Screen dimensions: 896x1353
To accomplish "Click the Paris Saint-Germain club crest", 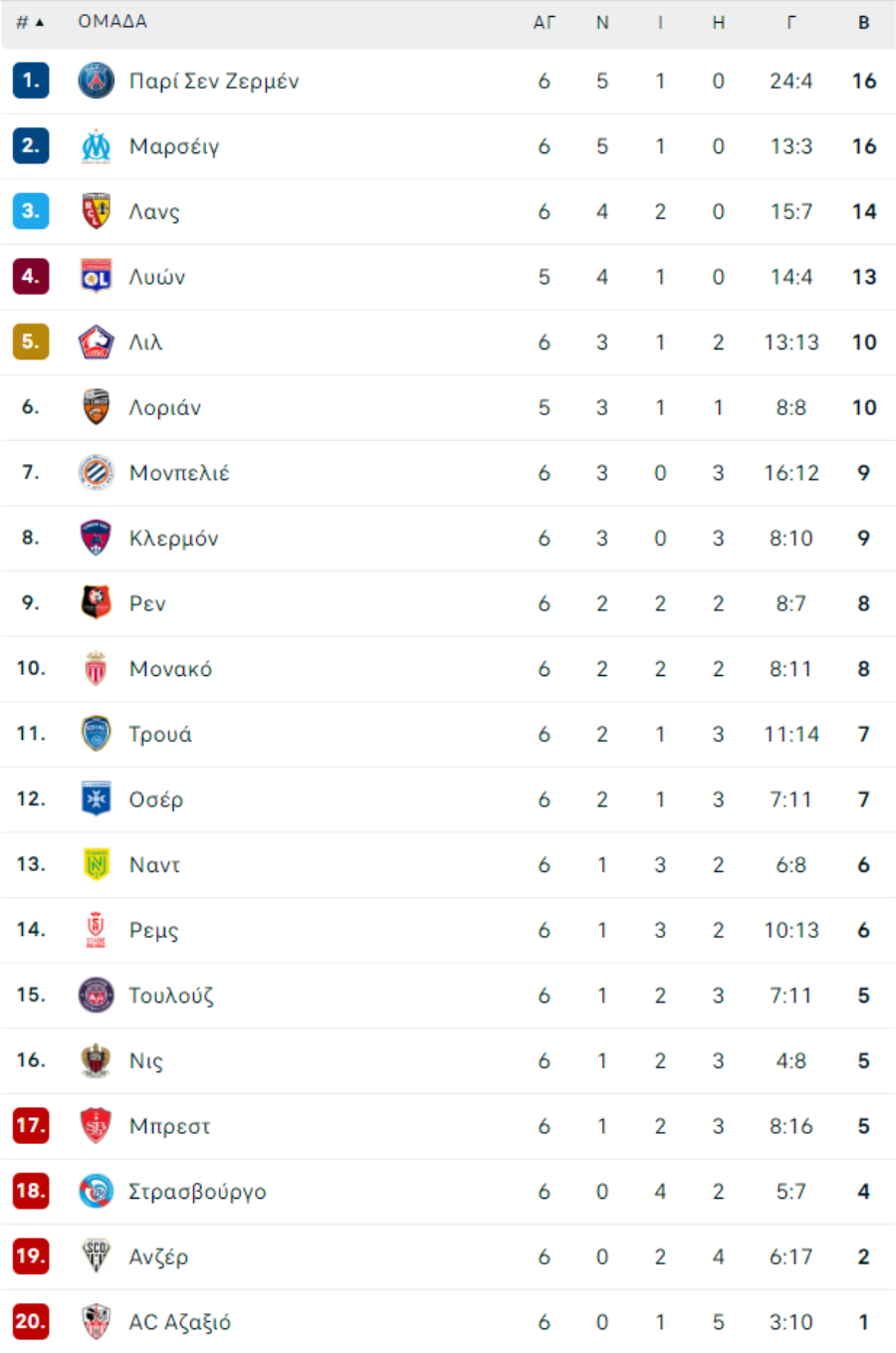I will pos(96,81).
